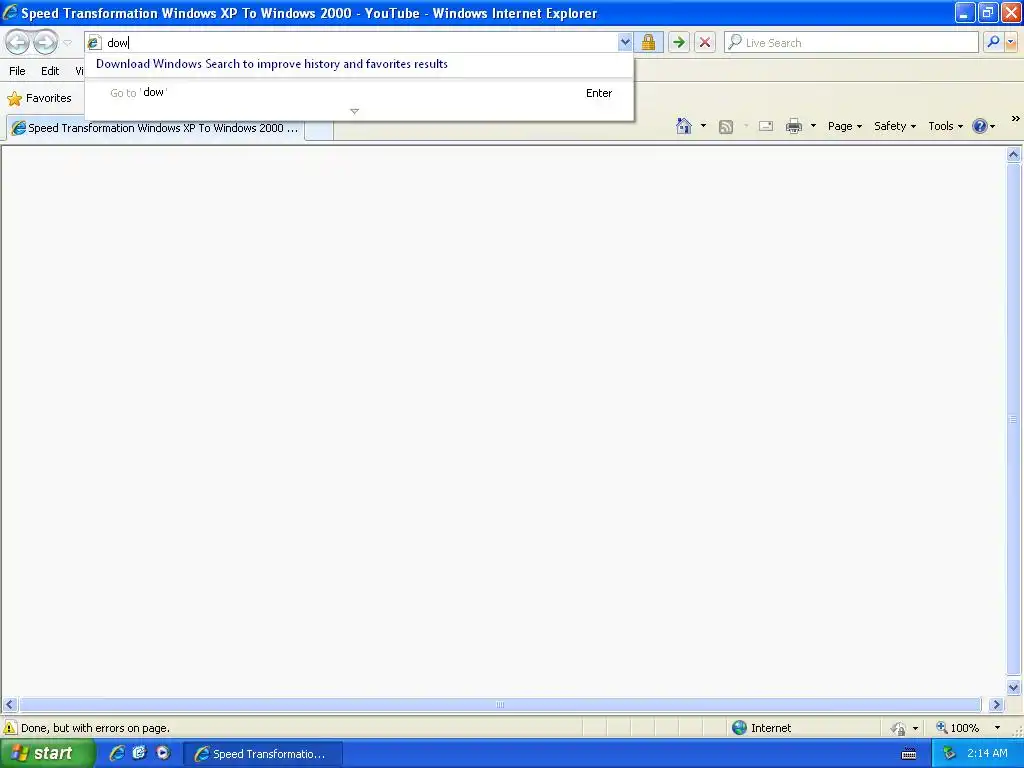Click the Windows start button
1024x768 pixels.
click(x=46, y=754)
